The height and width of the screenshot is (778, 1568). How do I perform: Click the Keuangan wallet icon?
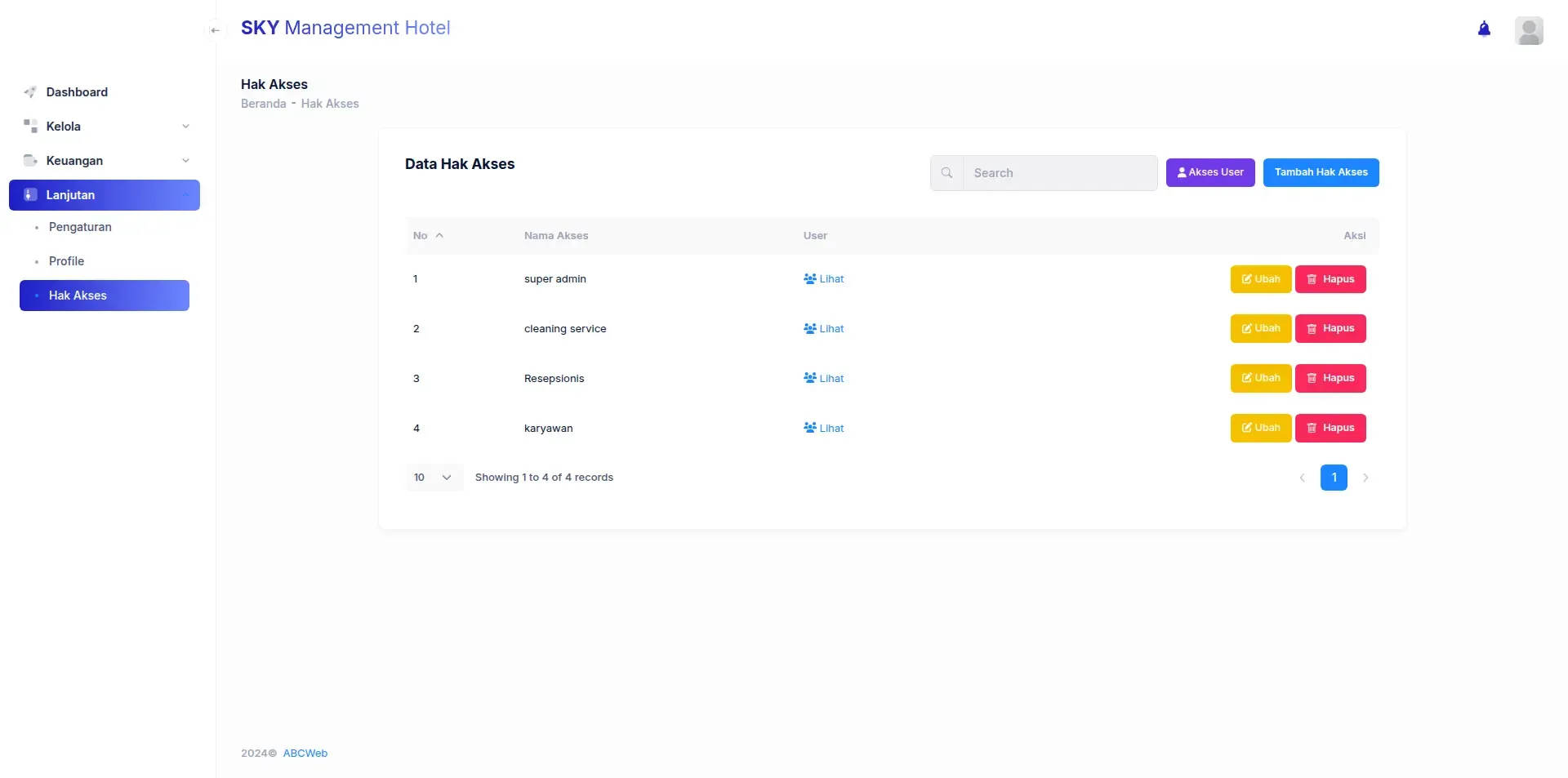click(x=30, y=161)
